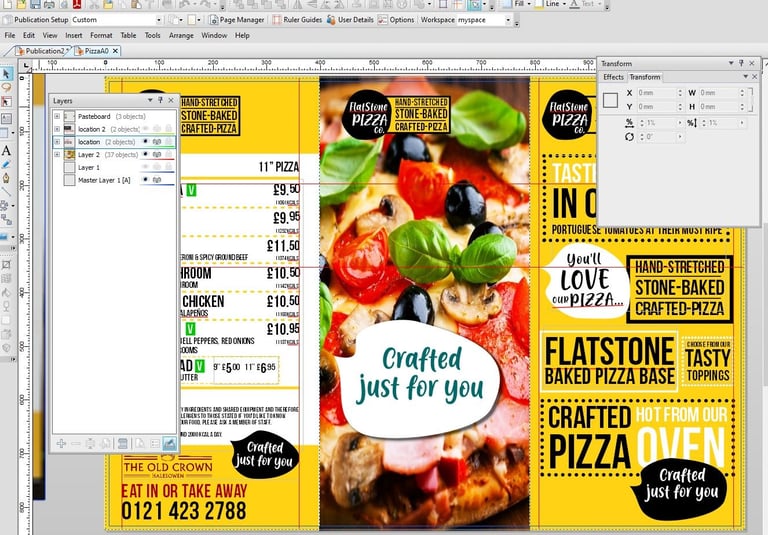Expand the Layer 2 tree
Screen dimensions: 768x535
tap(57, 154)
